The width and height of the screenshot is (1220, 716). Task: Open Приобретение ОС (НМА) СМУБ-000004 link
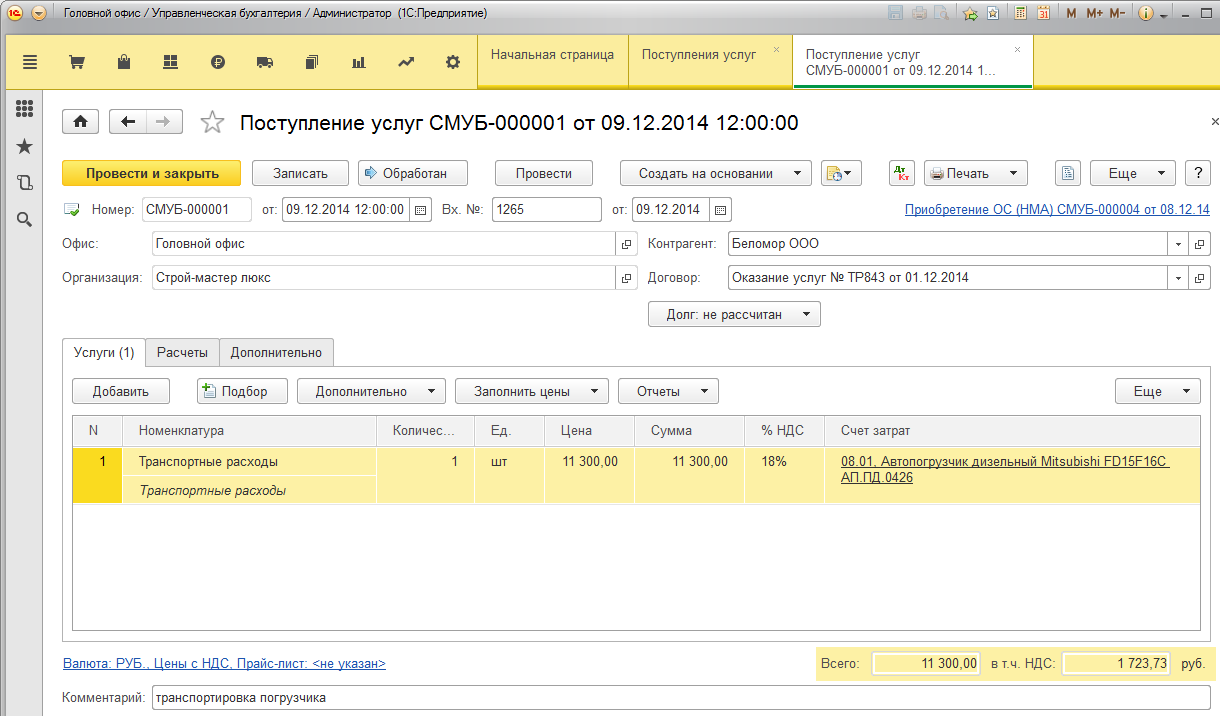[1057, 210]
